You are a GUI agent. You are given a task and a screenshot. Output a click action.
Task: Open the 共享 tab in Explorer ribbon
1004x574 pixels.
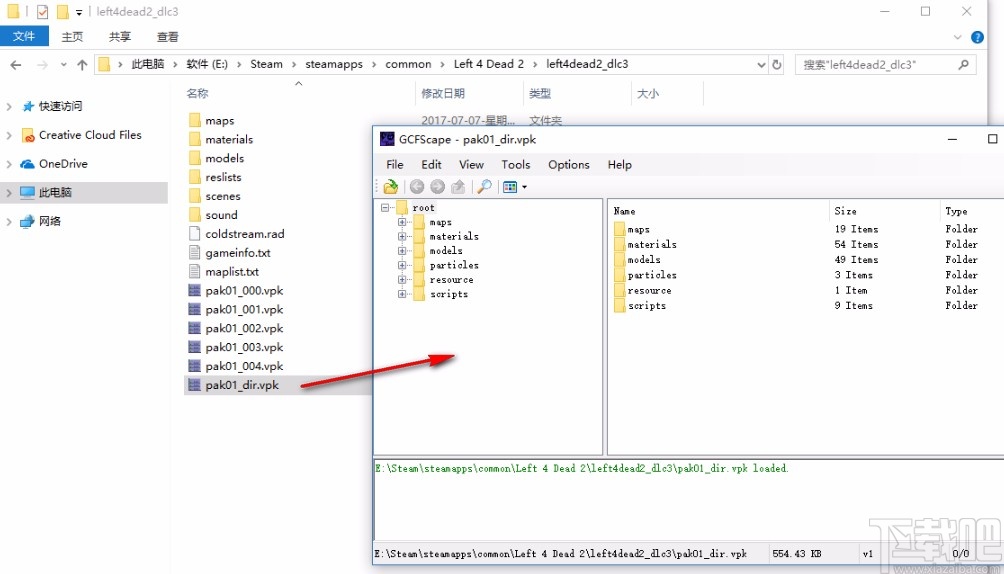click(x=120, y=37)
